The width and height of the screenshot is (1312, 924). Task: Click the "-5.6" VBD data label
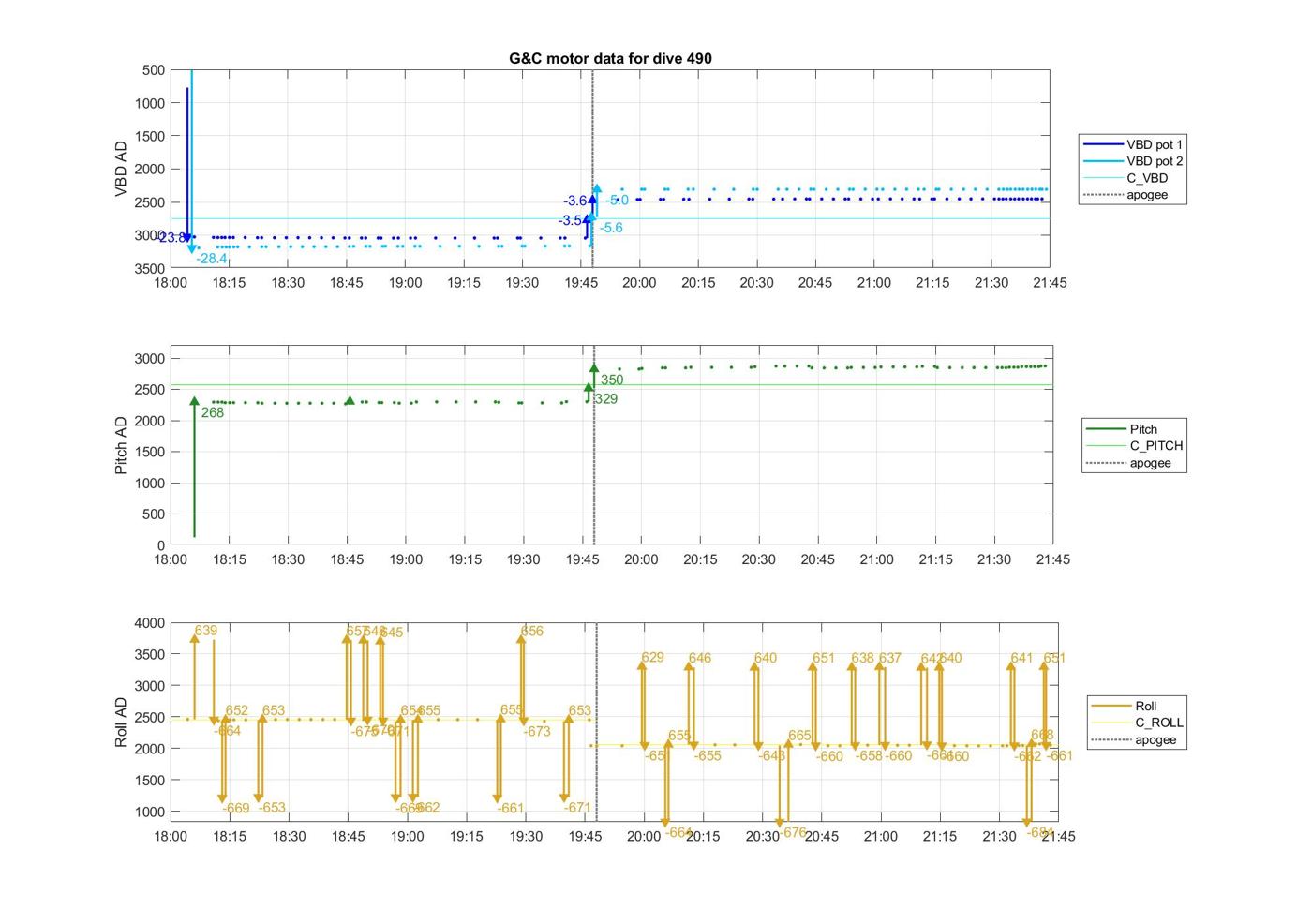[611, 228]
